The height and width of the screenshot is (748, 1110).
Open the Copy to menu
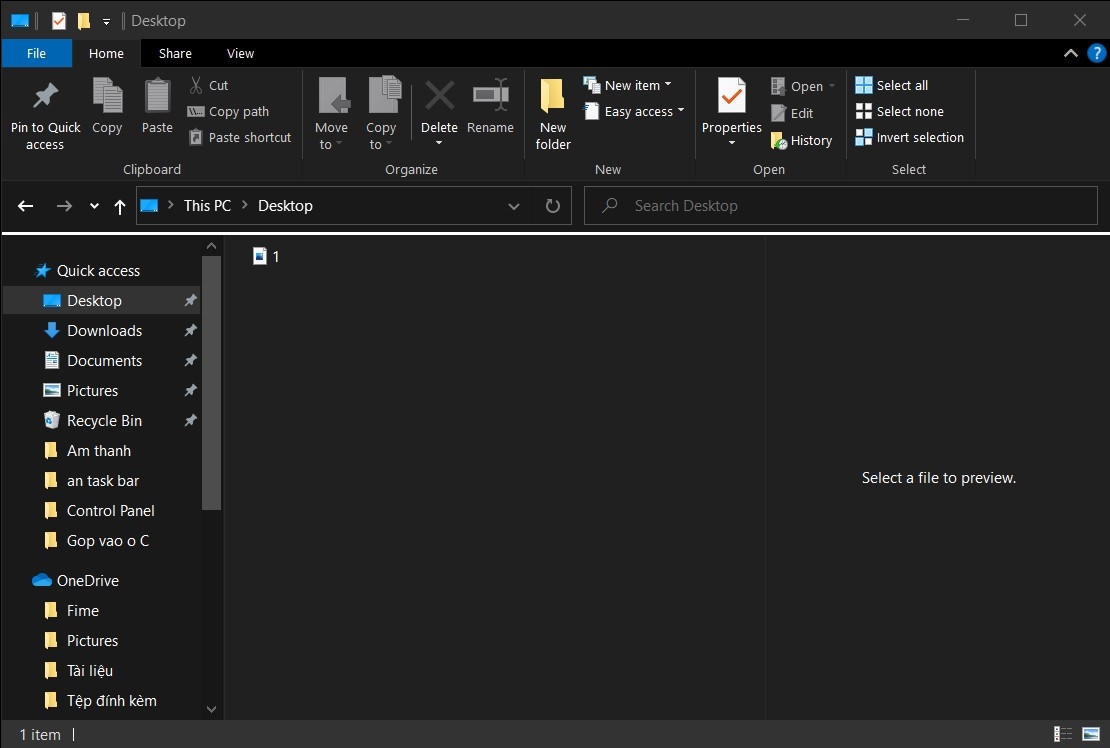(381, 113)
